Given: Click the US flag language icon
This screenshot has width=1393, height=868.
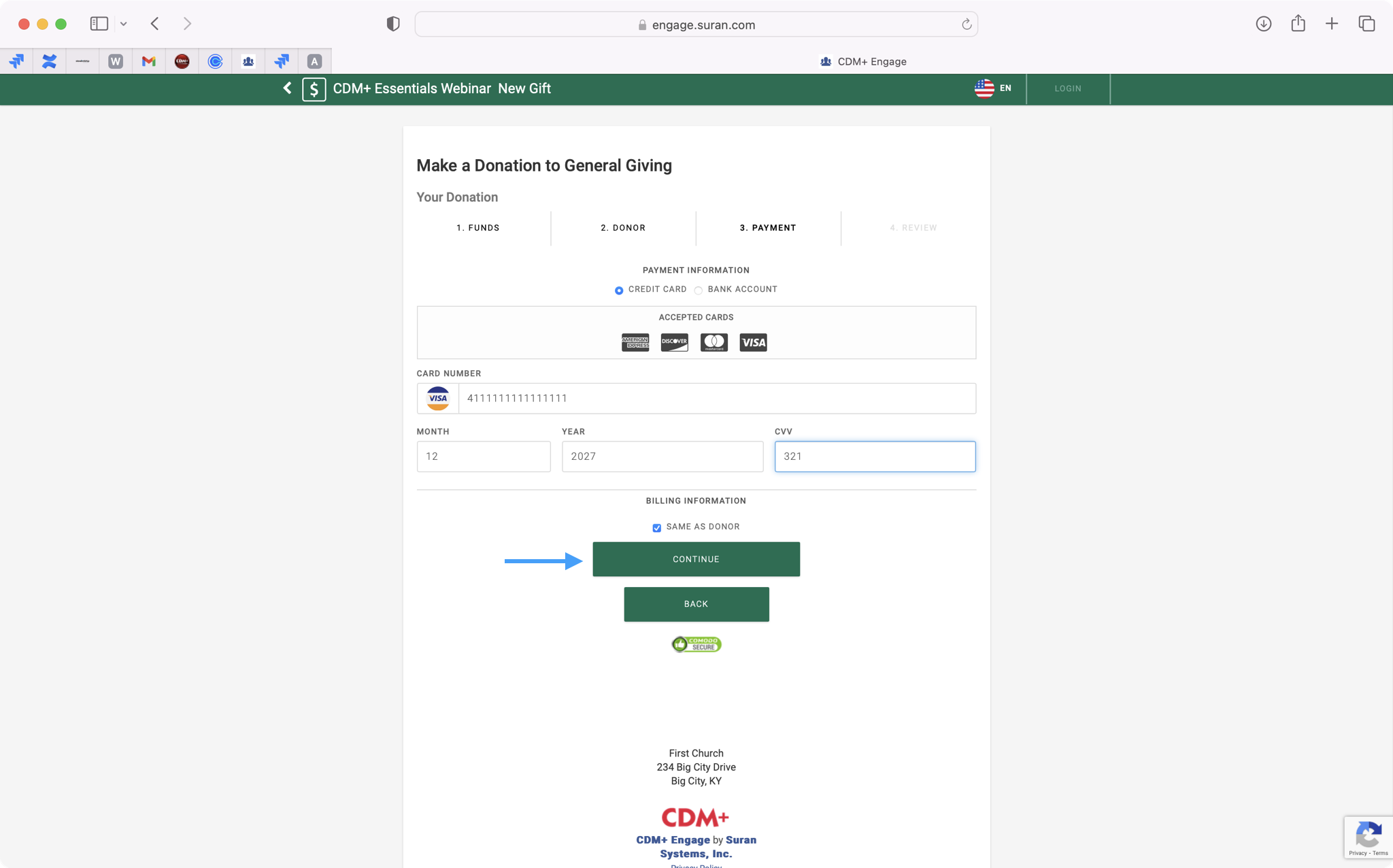Looking at the screenshot, I should click(x=984, y=88).
